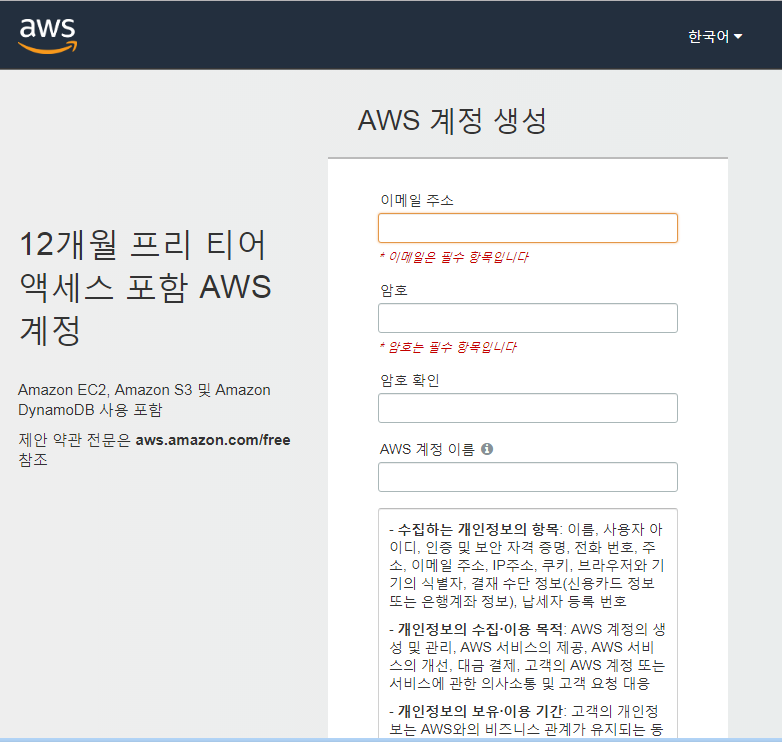The height and width of the screenshot is (742, 782).
Task: Click the 암호 확인 label
Action: point(410,380)
